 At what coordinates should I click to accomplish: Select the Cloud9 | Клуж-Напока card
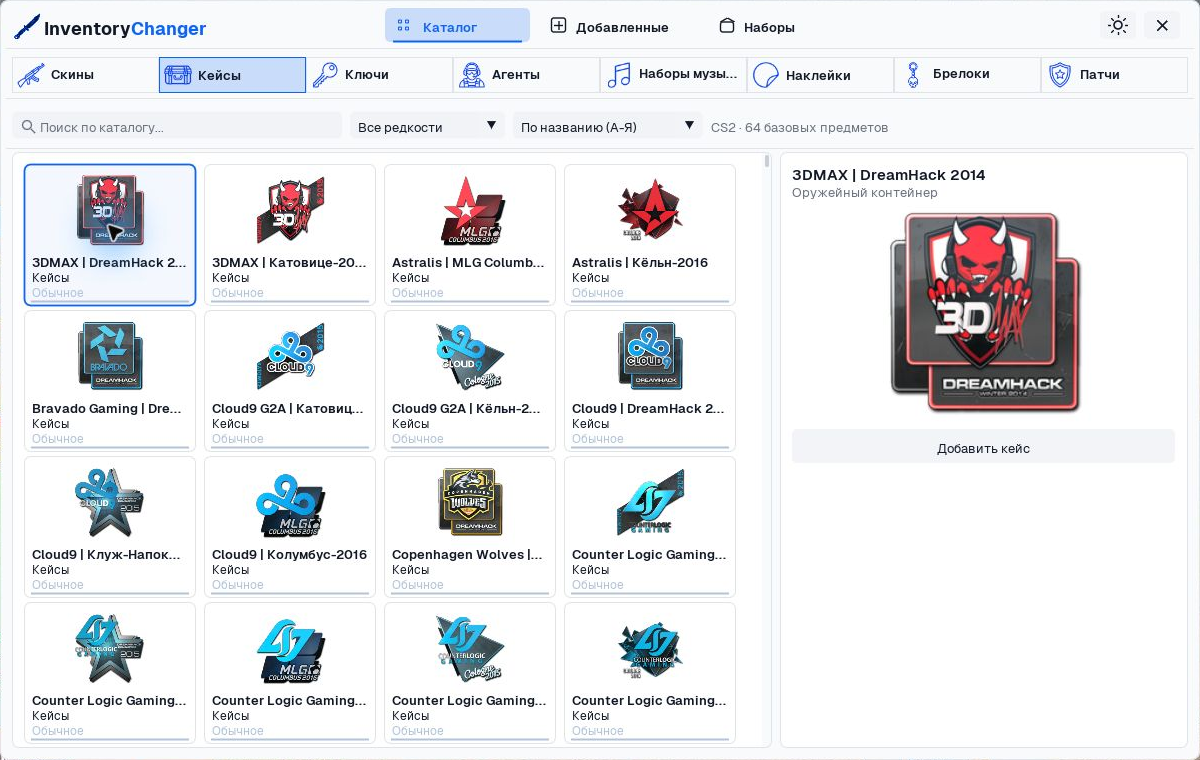pyautogui.click(x=110, y=527)
